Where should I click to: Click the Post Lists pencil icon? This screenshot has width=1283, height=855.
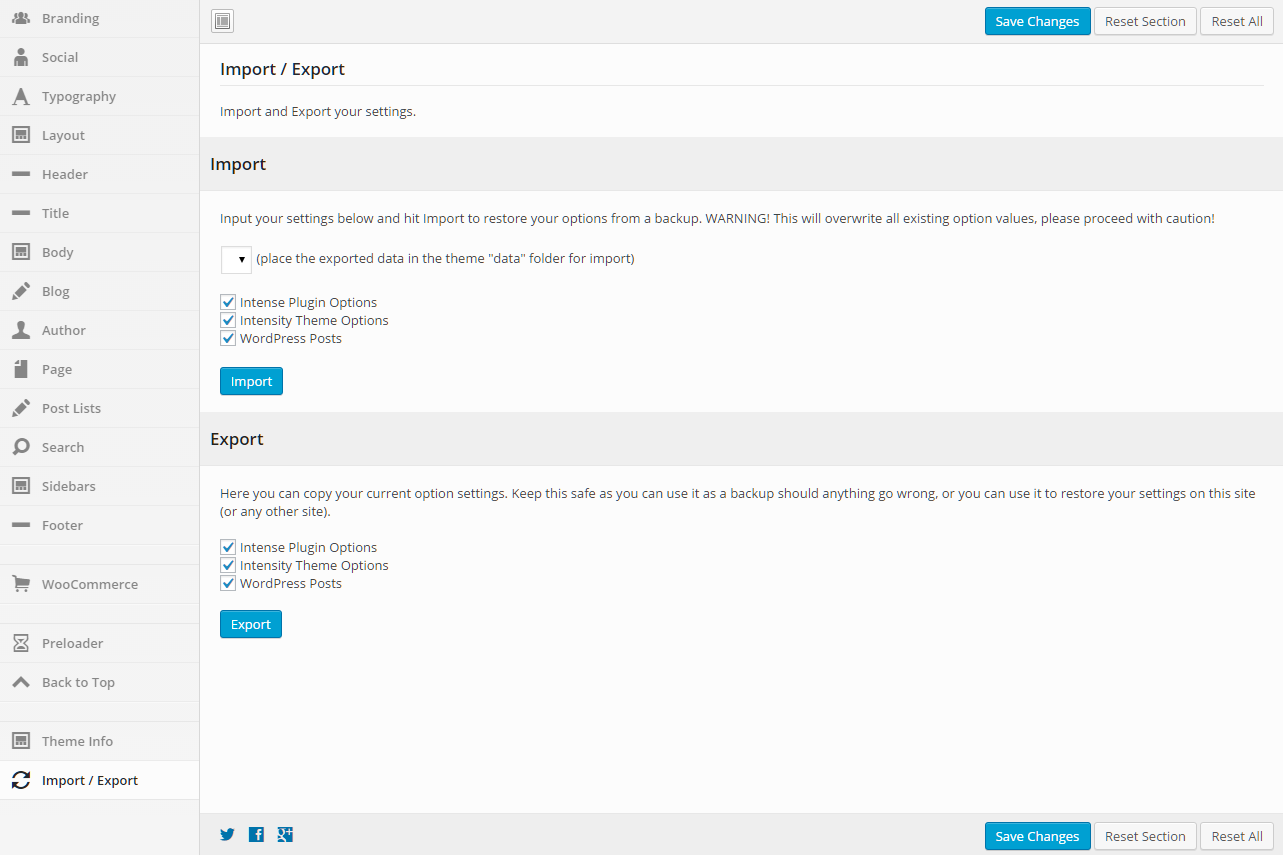point(21,408)
